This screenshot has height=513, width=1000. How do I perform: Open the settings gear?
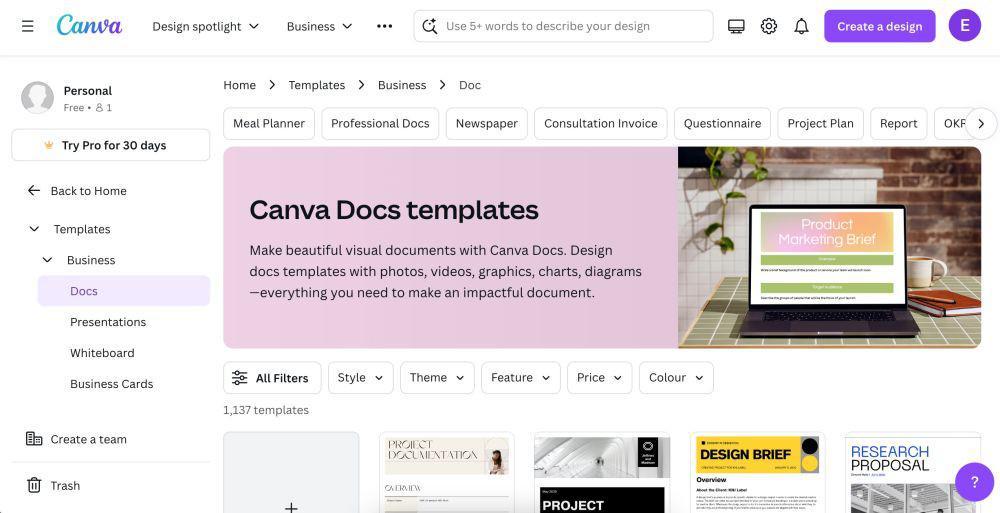[769, 26]
